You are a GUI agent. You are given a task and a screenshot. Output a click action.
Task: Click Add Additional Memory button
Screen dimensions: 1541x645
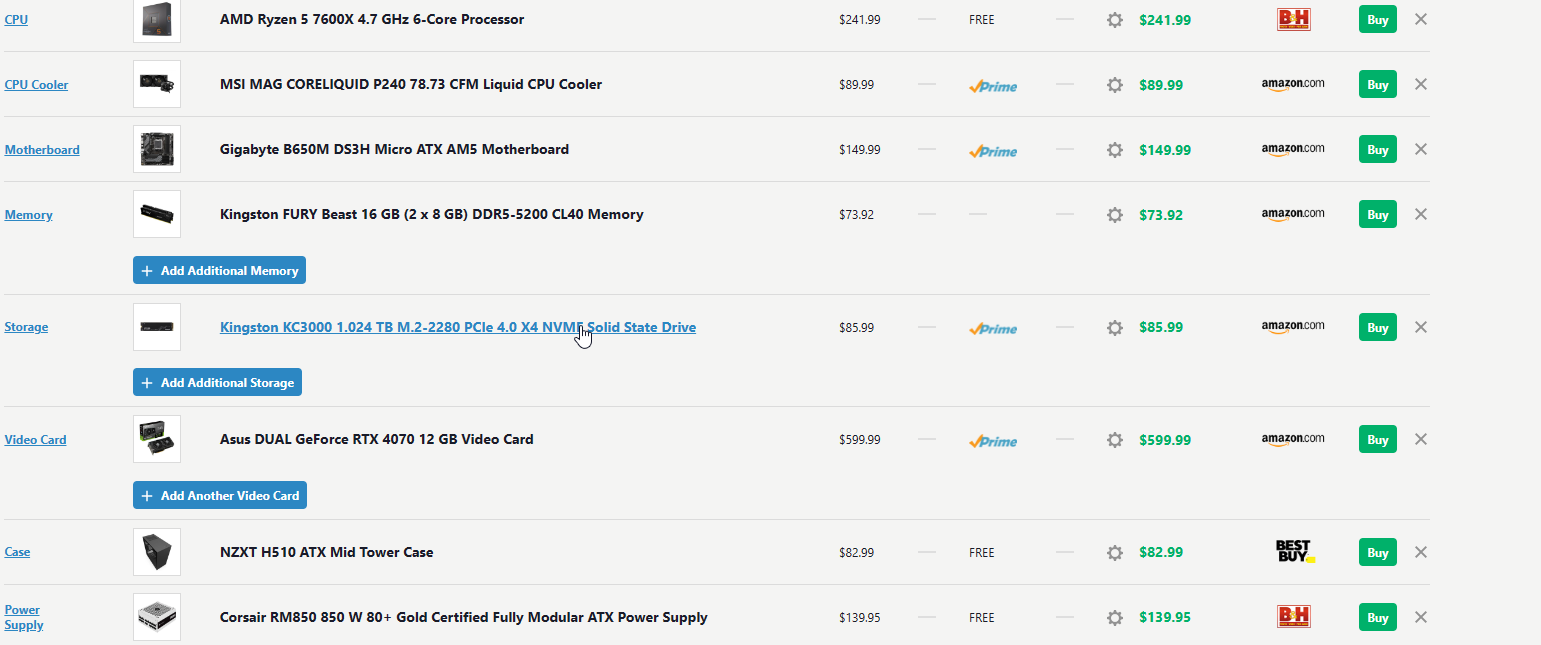pos(219,271)
